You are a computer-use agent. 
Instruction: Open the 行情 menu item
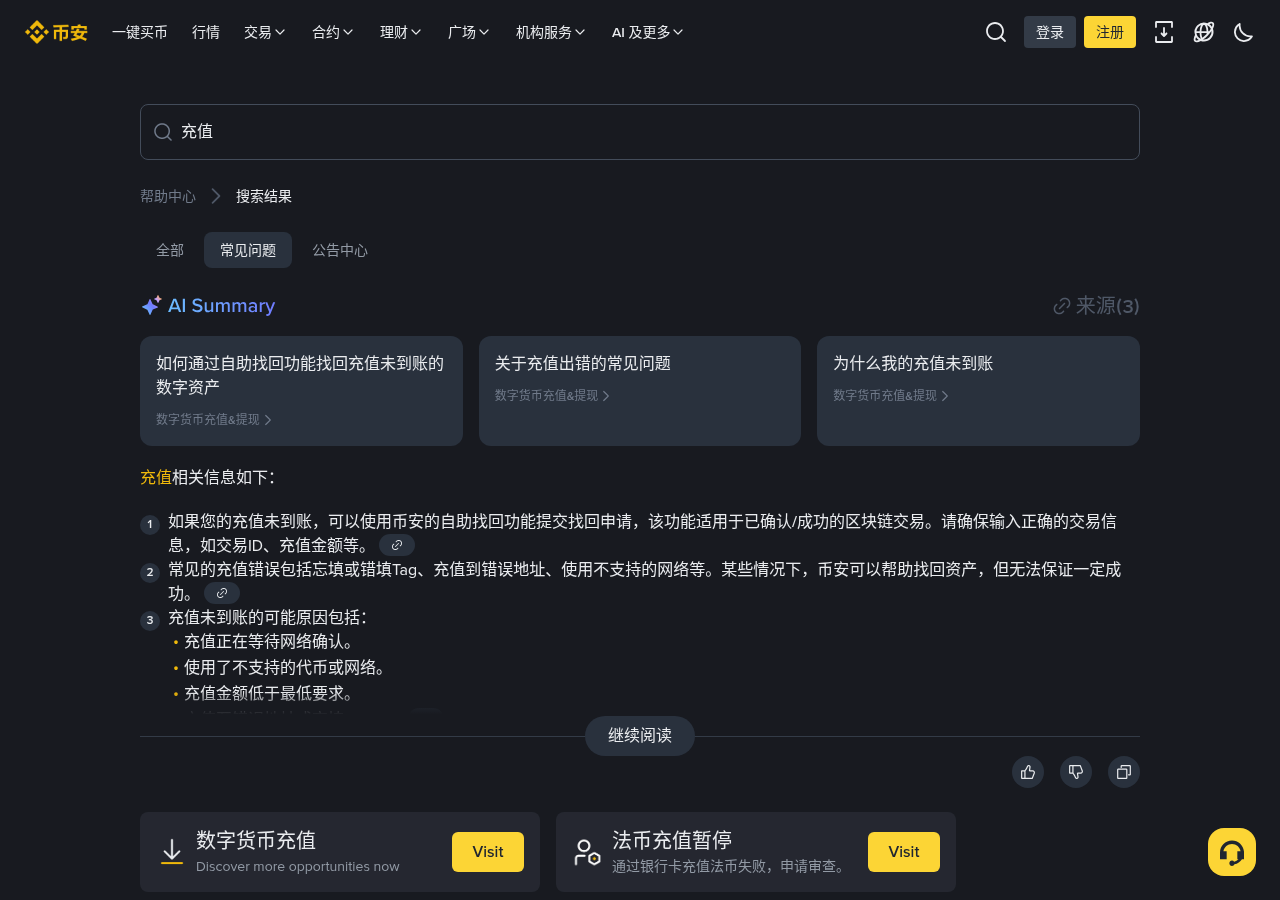tap(206, 32)
